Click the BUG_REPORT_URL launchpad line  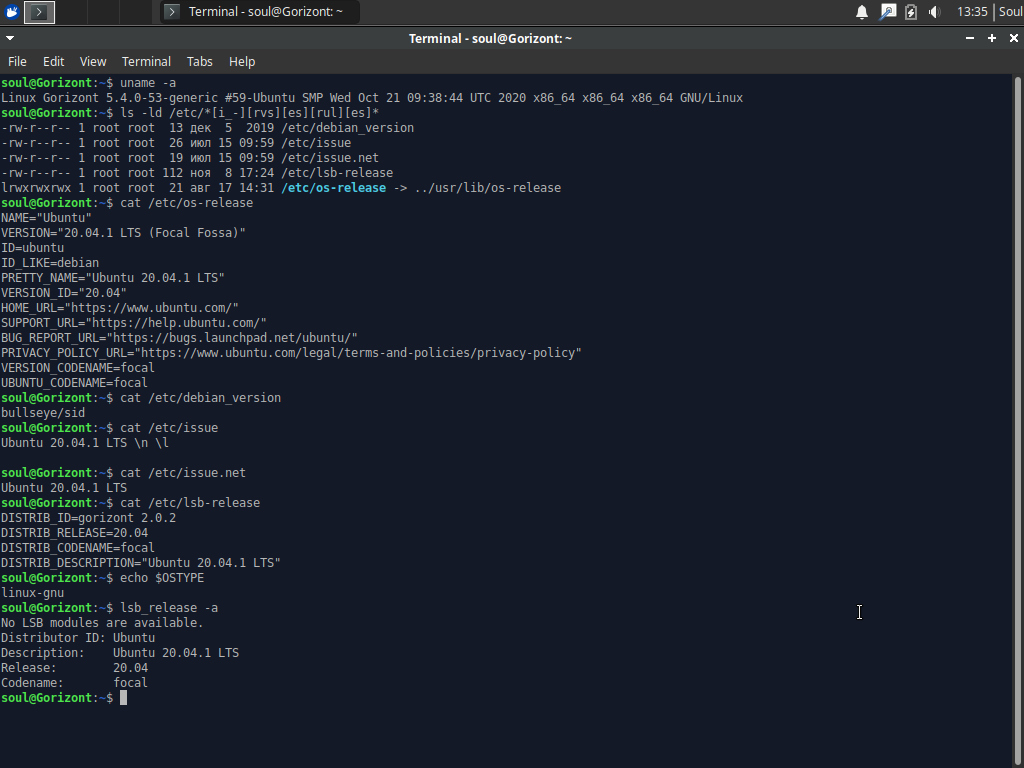[180, 338]
